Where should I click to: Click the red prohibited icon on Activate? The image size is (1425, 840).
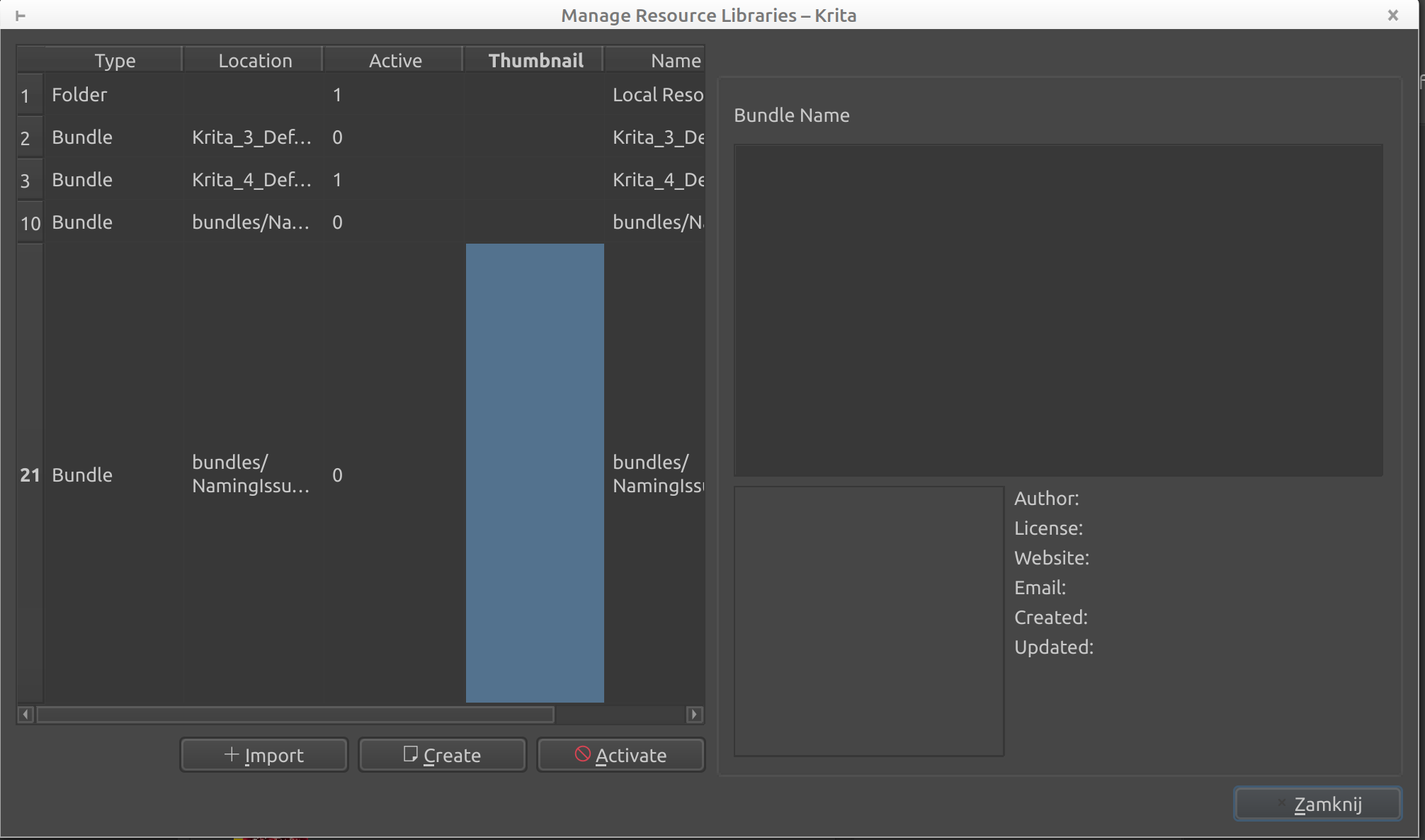[582, 754]
